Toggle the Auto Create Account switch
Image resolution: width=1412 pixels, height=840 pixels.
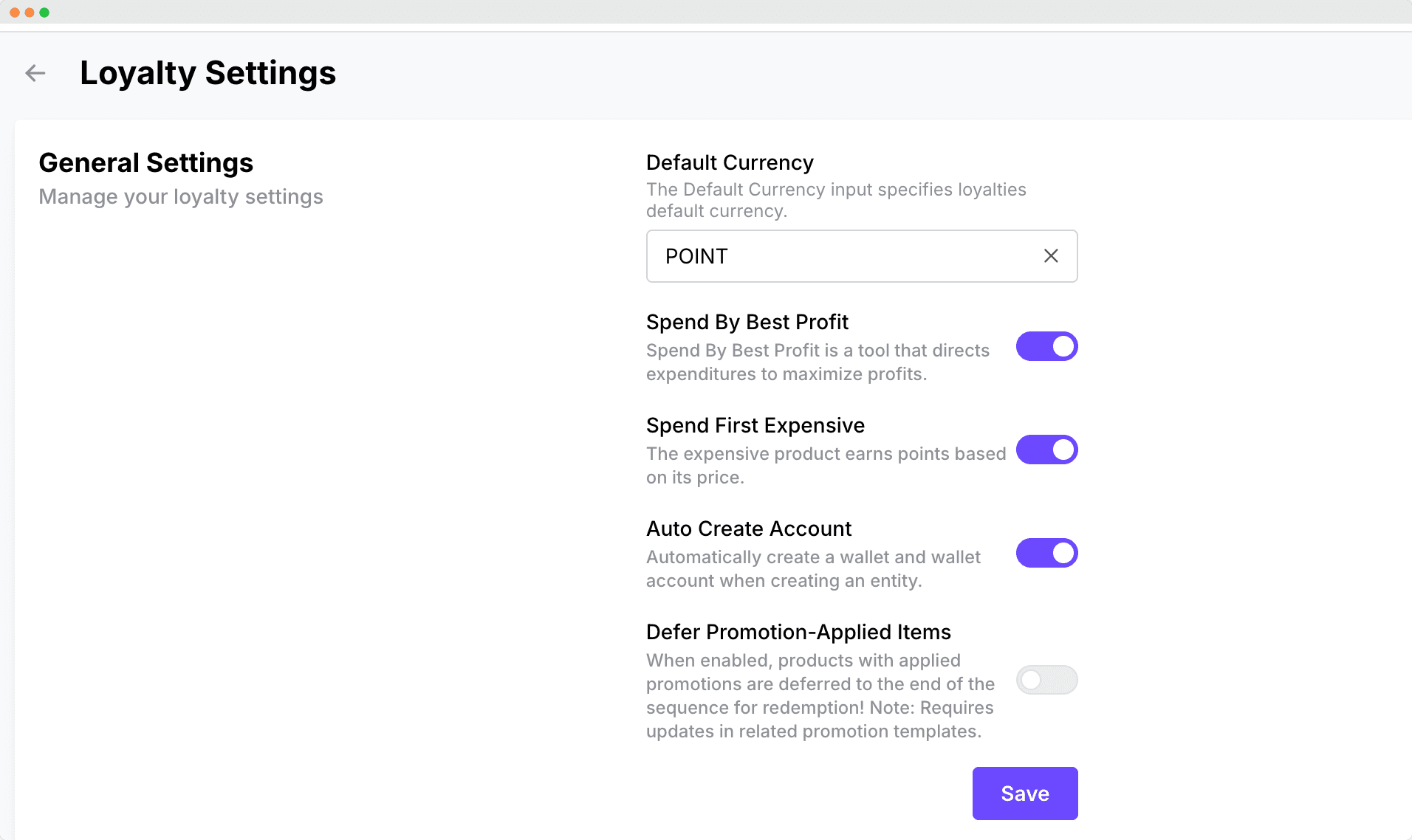pyautogui.click(x=1046, y=553)
